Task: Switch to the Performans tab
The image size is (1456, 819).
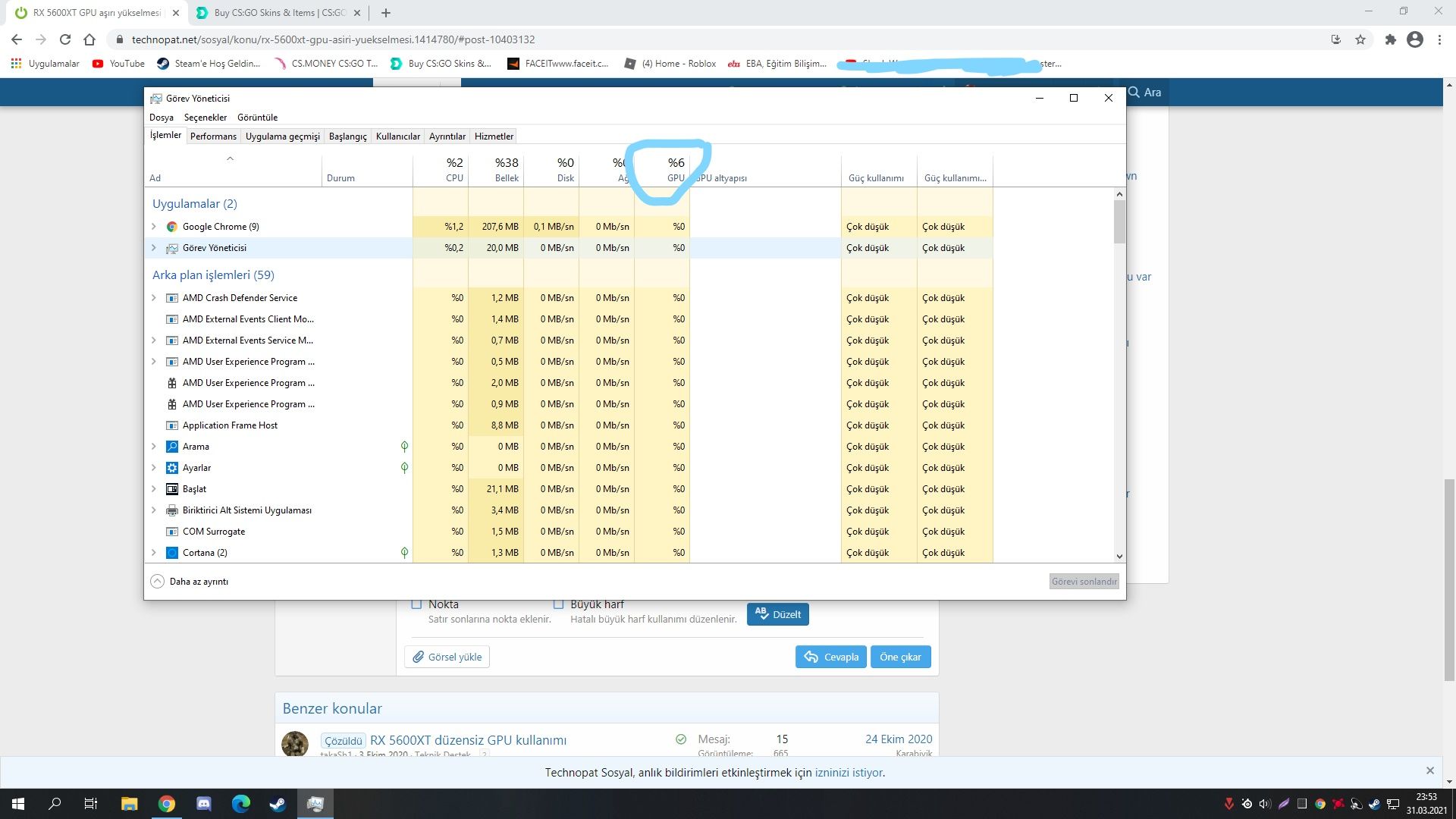Action: 213,136
